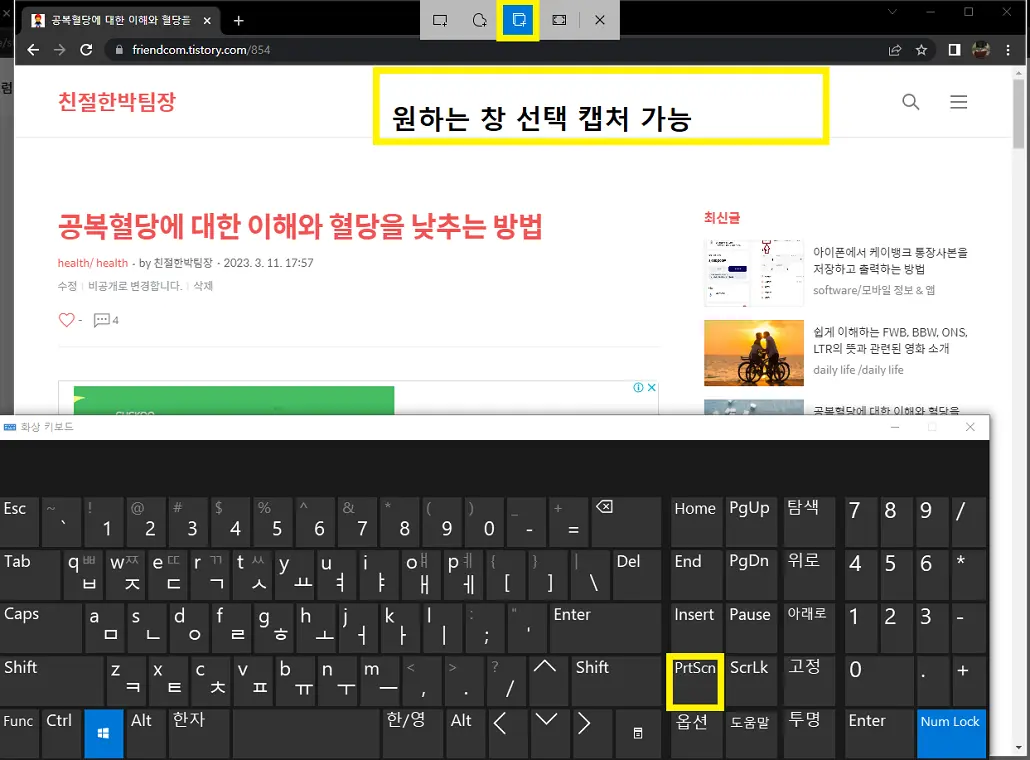Image resolution: width=1030 pixels, height=760 pixels.
Task: Open the health/health category link
Action: [x=93, y=262]
